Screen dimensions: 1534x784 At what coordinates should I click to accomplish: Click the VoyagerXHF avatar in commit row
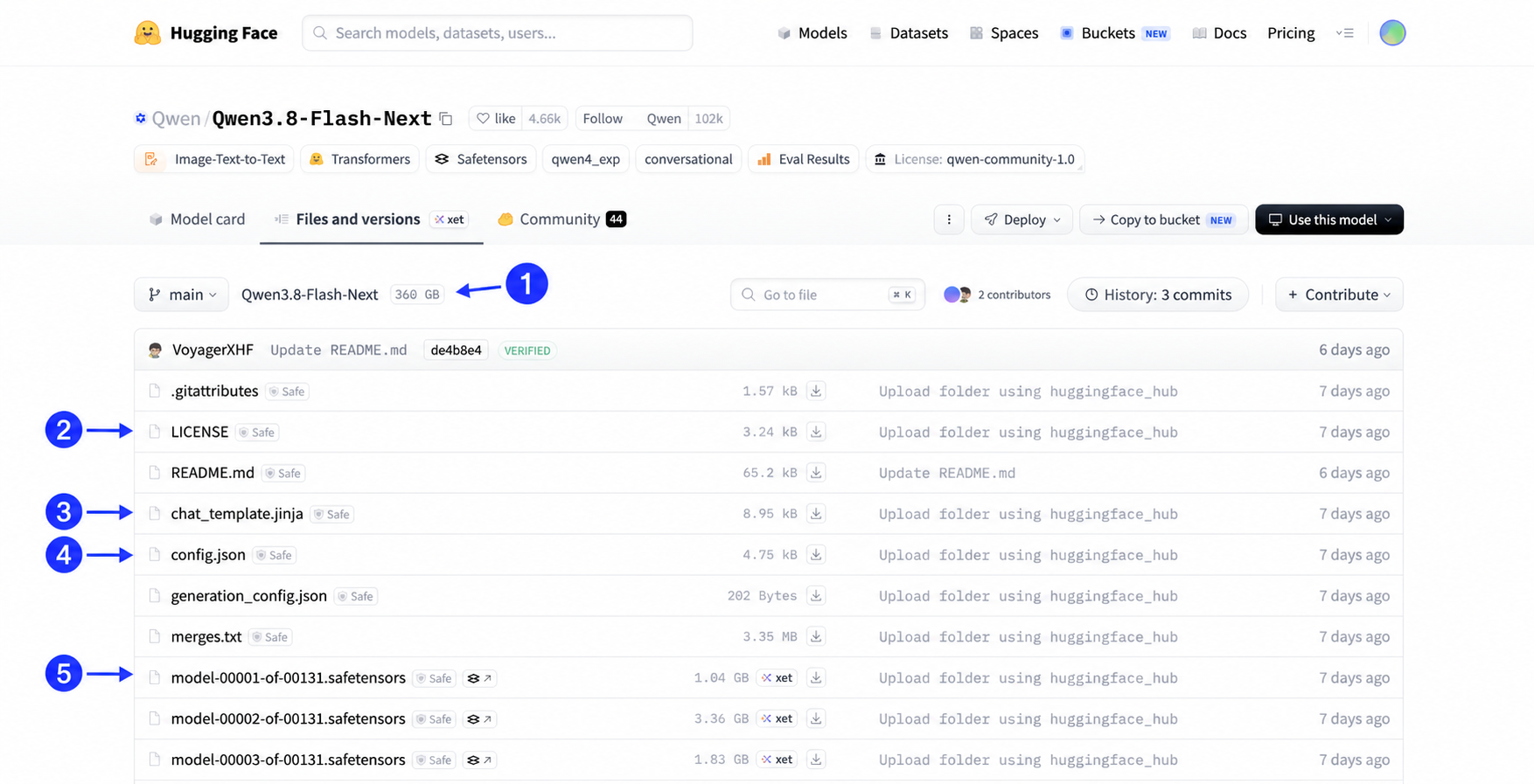pos(156,350)
